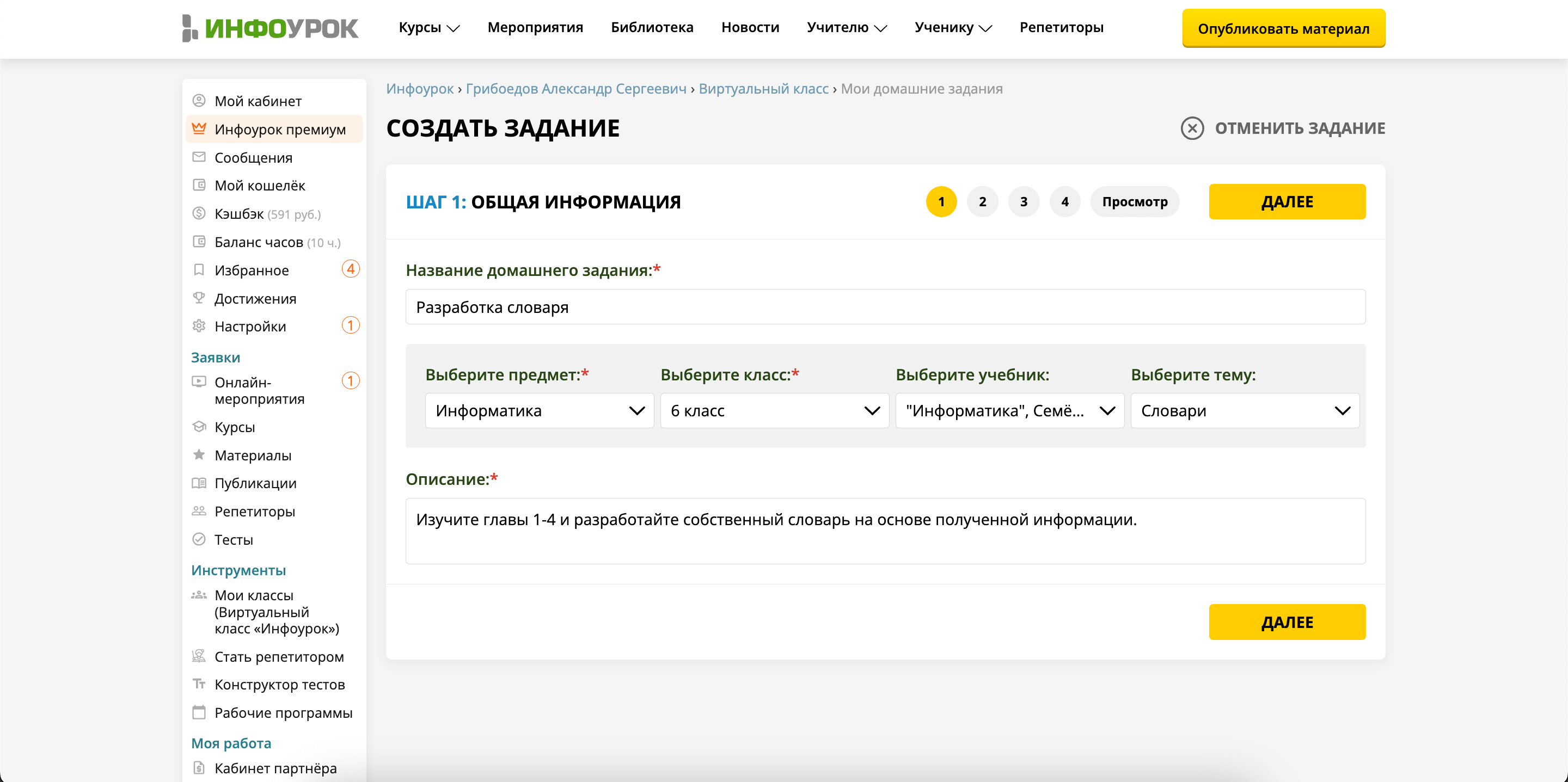Select the active step 1 circle

[x=941, y=201]
